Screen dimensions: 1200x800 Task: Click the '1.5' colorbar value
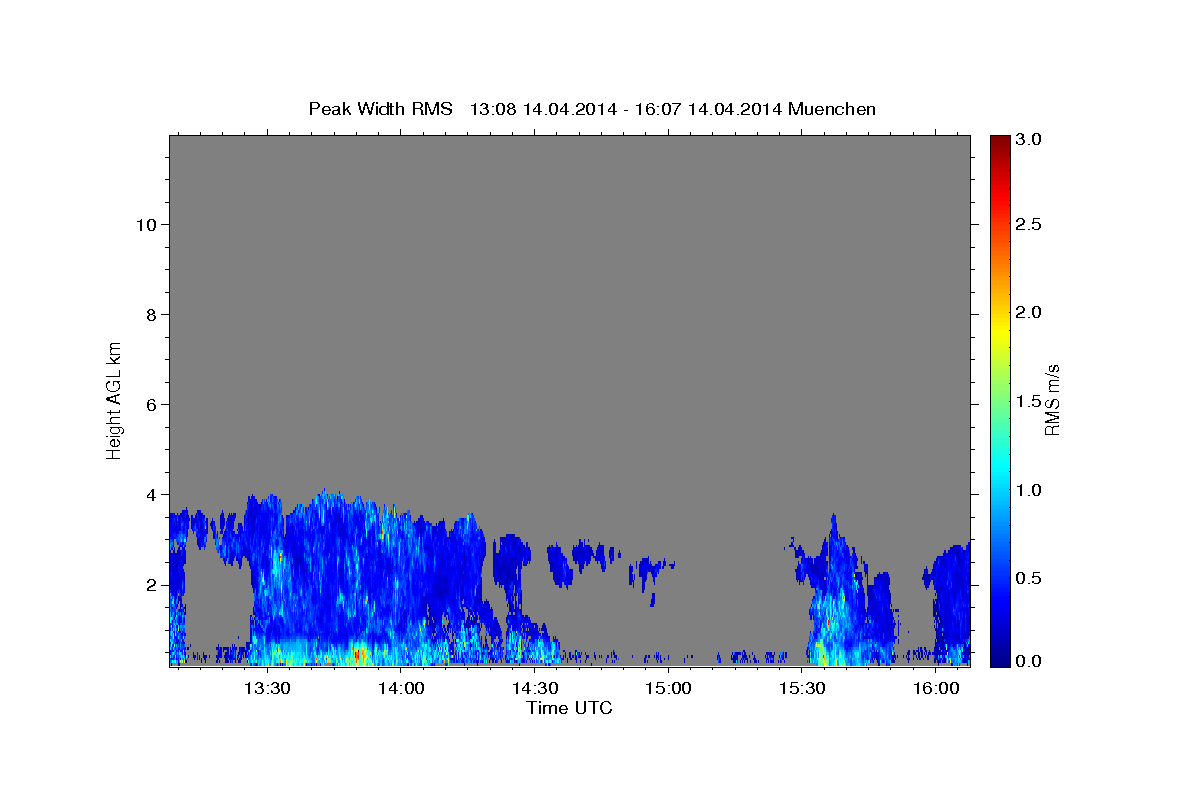click(1027, 401)
